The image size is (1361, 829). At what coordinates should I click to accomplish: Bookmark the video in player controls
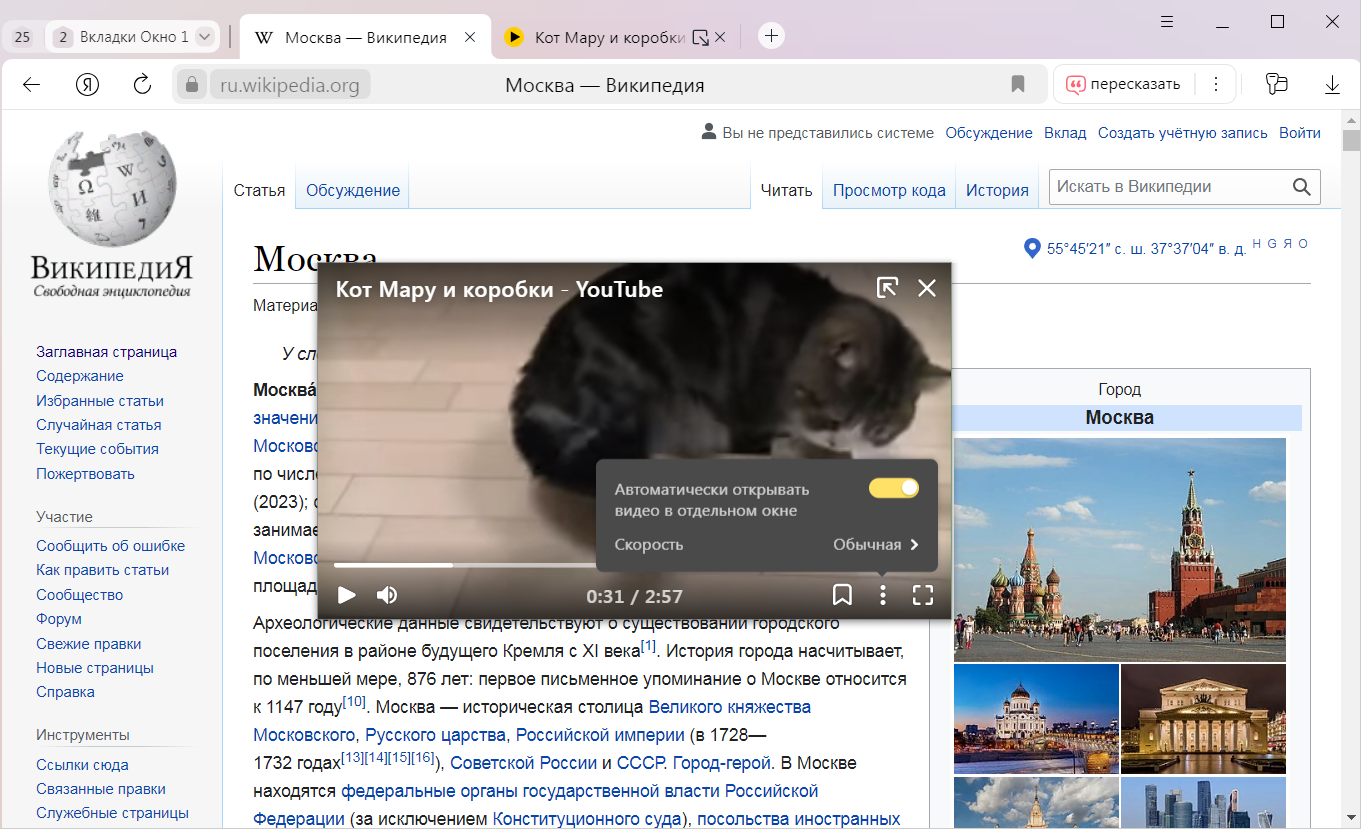tap(842, 596)
